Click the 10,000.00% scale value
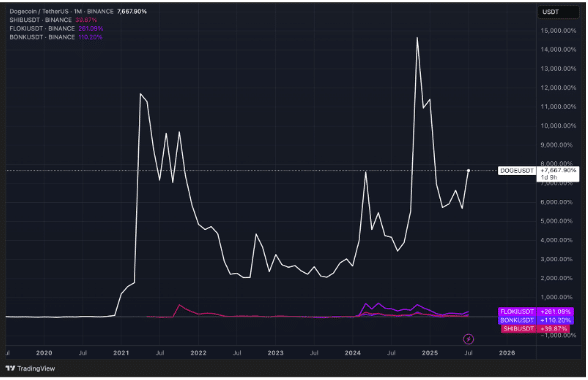 (x=558, y=126)
